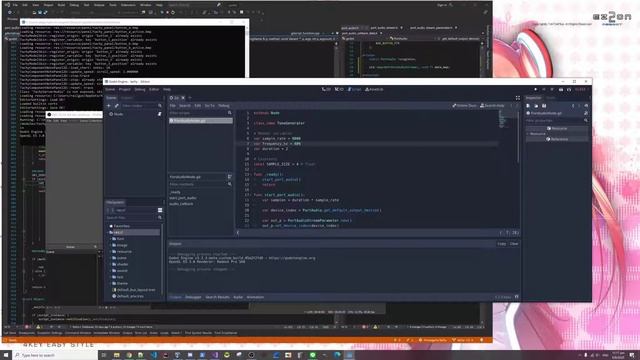Switch to the 2D workspace

326,89
